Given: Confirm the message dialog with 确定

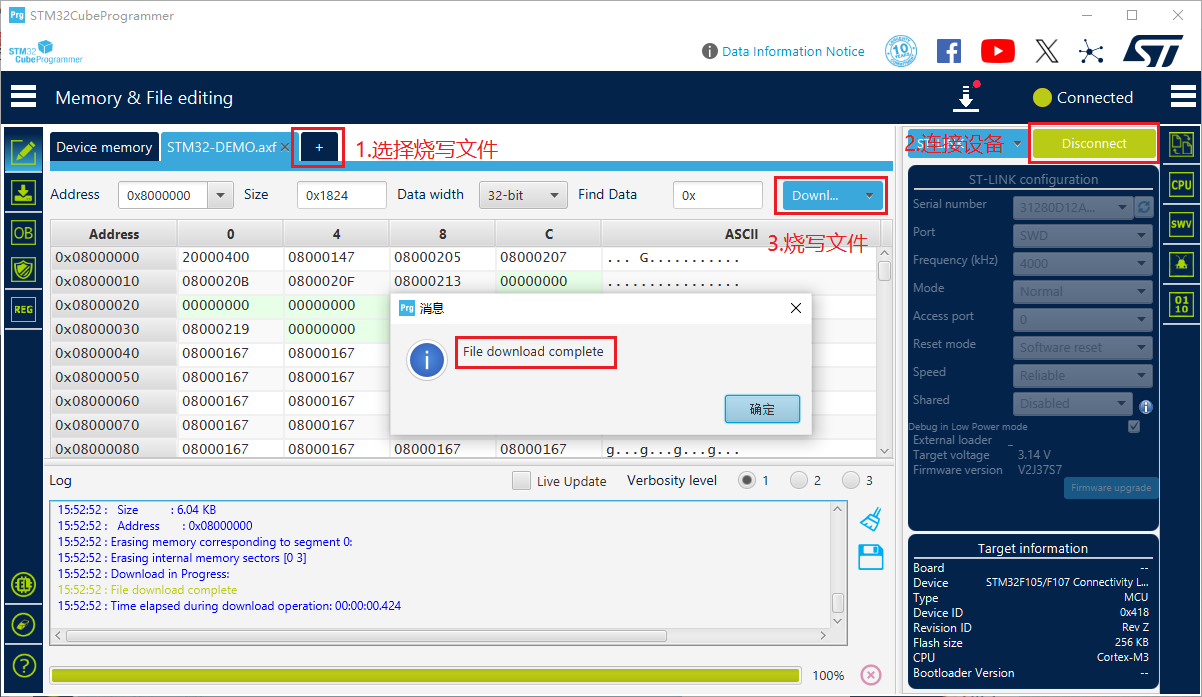Looking at the screenshot, I should coord(762,409).
